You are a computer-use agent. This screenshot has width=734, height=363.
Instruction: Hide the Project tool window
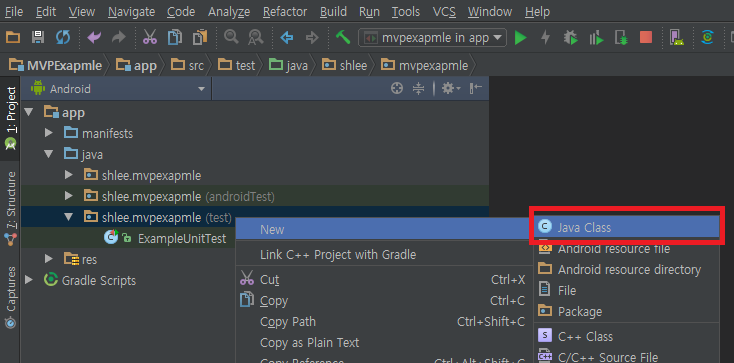[x=476, y=89]
